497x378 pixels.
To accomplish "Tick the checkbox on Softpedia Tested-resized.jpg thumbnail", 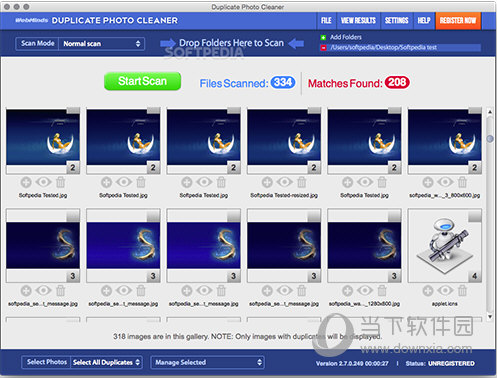I will [314, 111].
